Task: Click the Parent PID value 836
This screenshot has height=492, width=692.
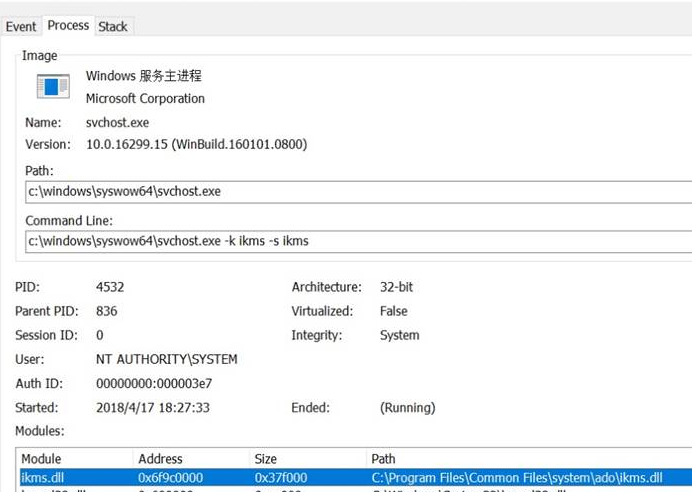Action: pyautogui.click(x=106, y=311)
